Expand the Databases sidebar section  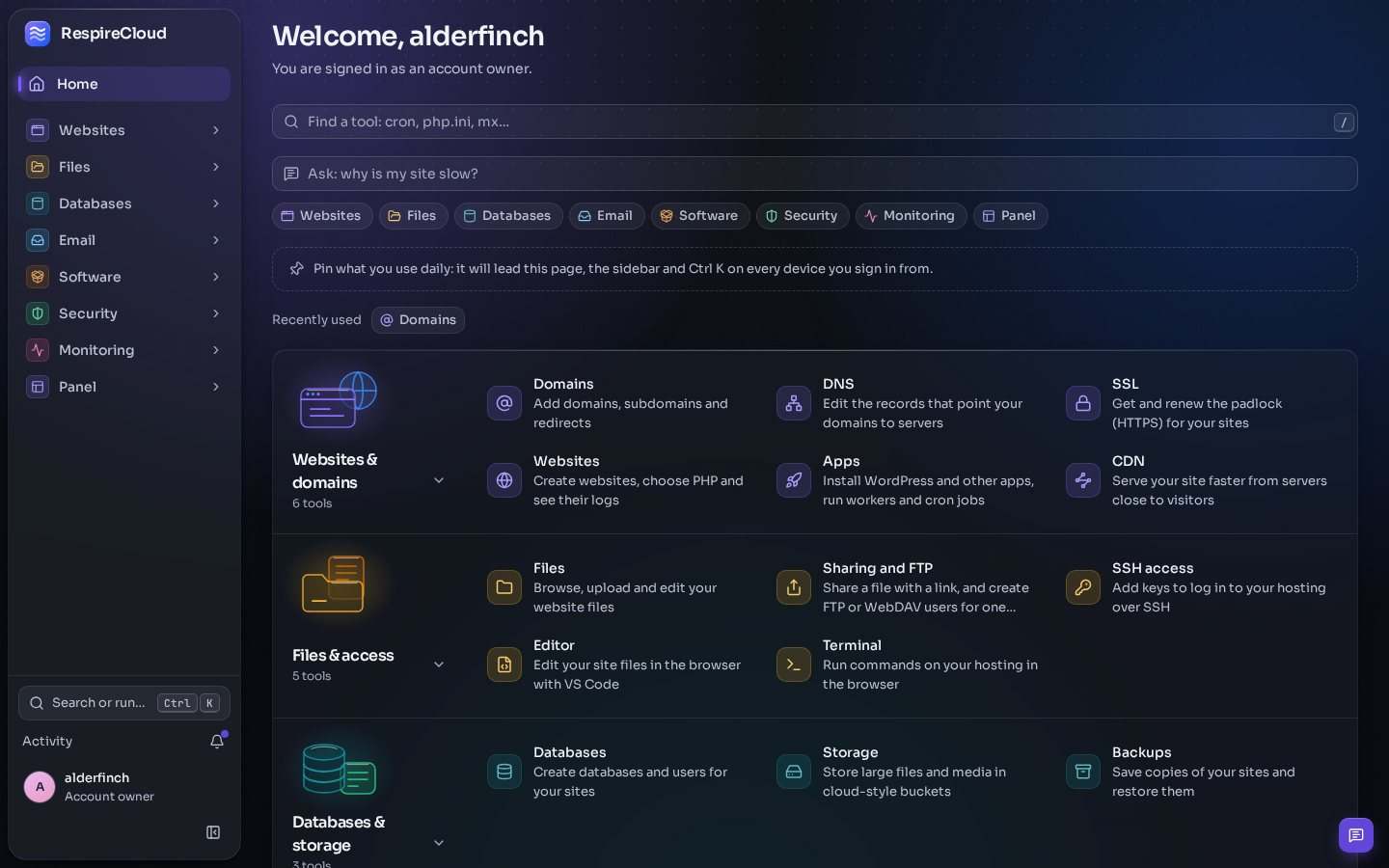124,203
